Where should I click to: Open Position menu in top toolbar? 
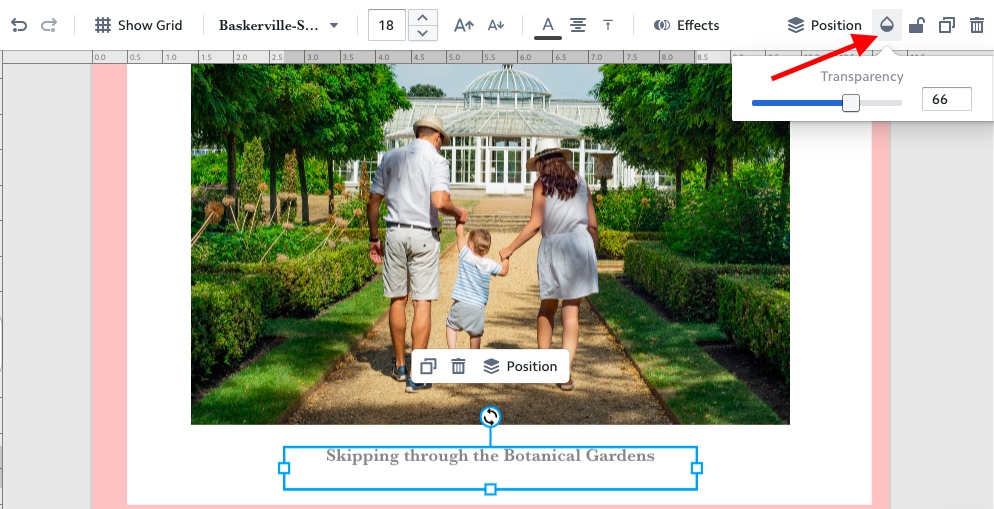click(824, 25)
